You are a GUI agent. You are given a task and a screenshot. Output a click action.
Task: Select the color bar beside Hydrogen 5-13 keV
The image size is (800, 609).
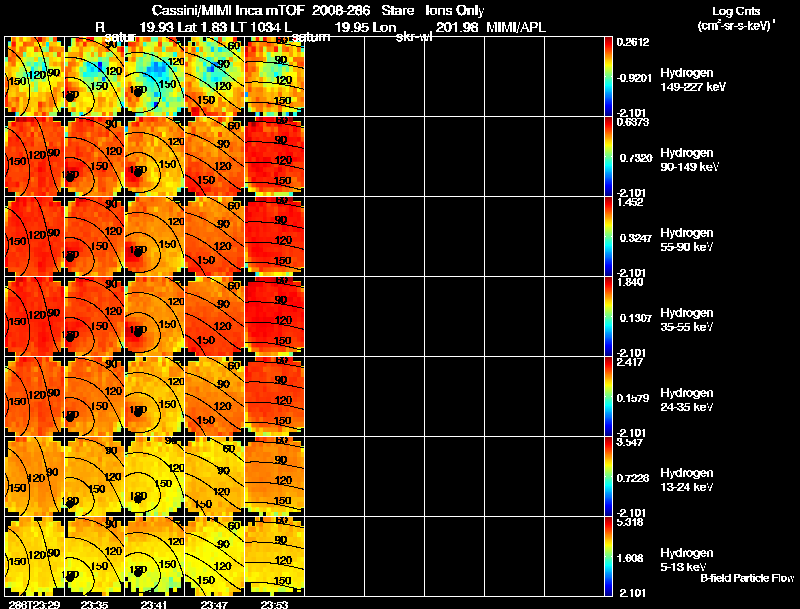point(608,556)
